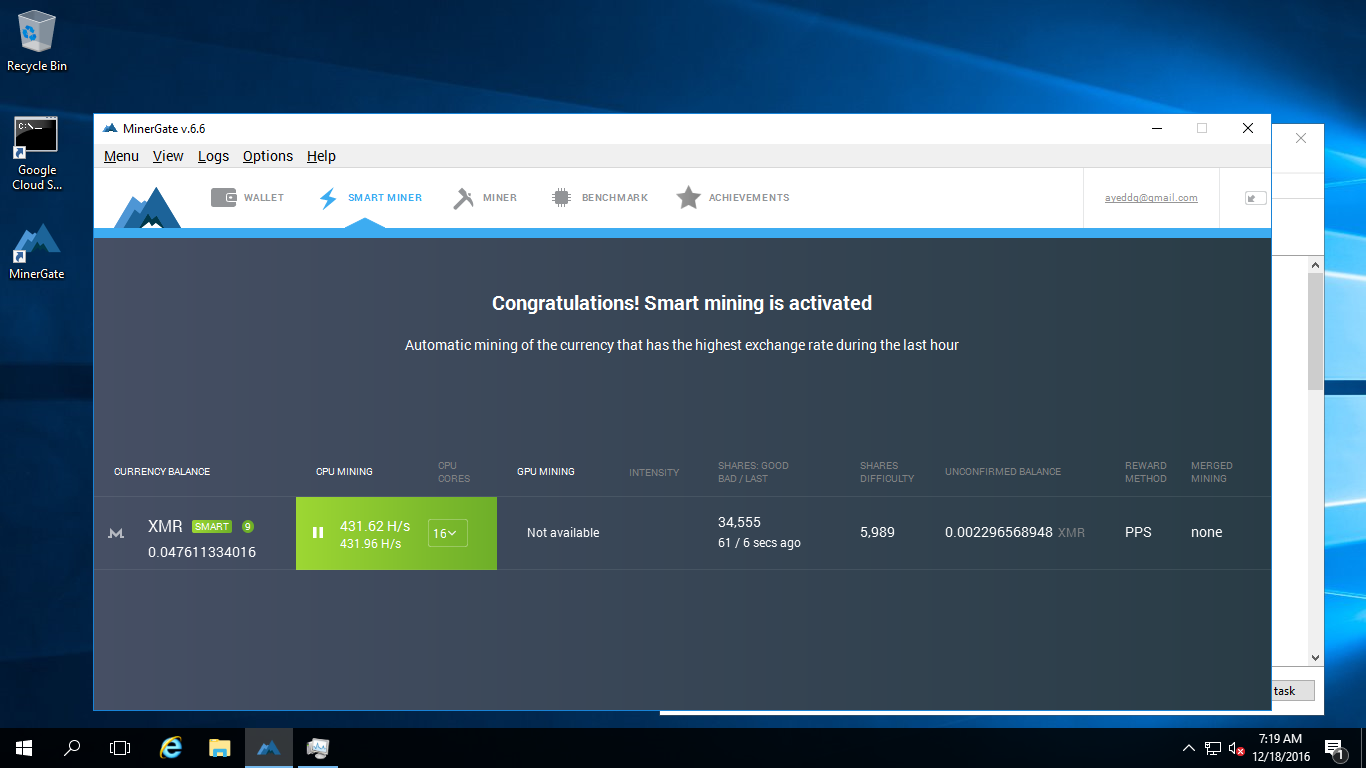Close the background window behind MinerGate

[x=1301, y=138]
